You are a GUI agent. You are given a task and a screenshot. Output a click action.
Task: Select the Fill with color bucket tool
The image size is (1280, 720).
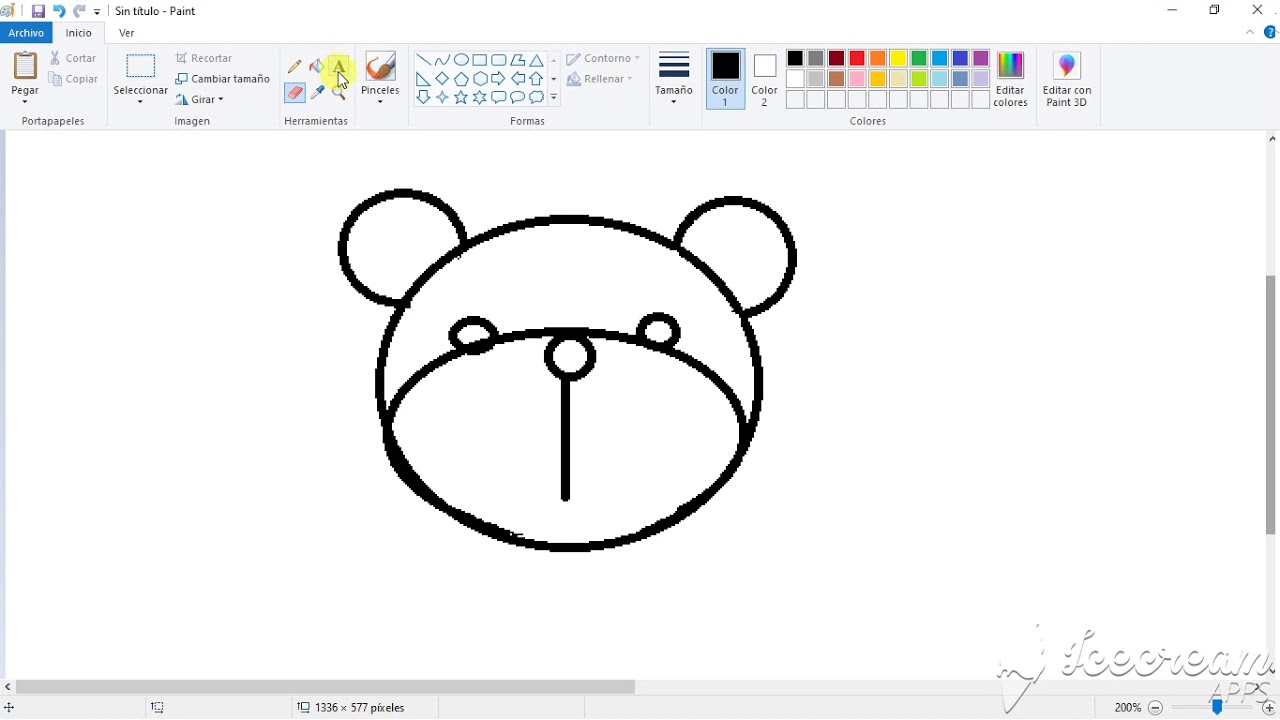point(317,67)
